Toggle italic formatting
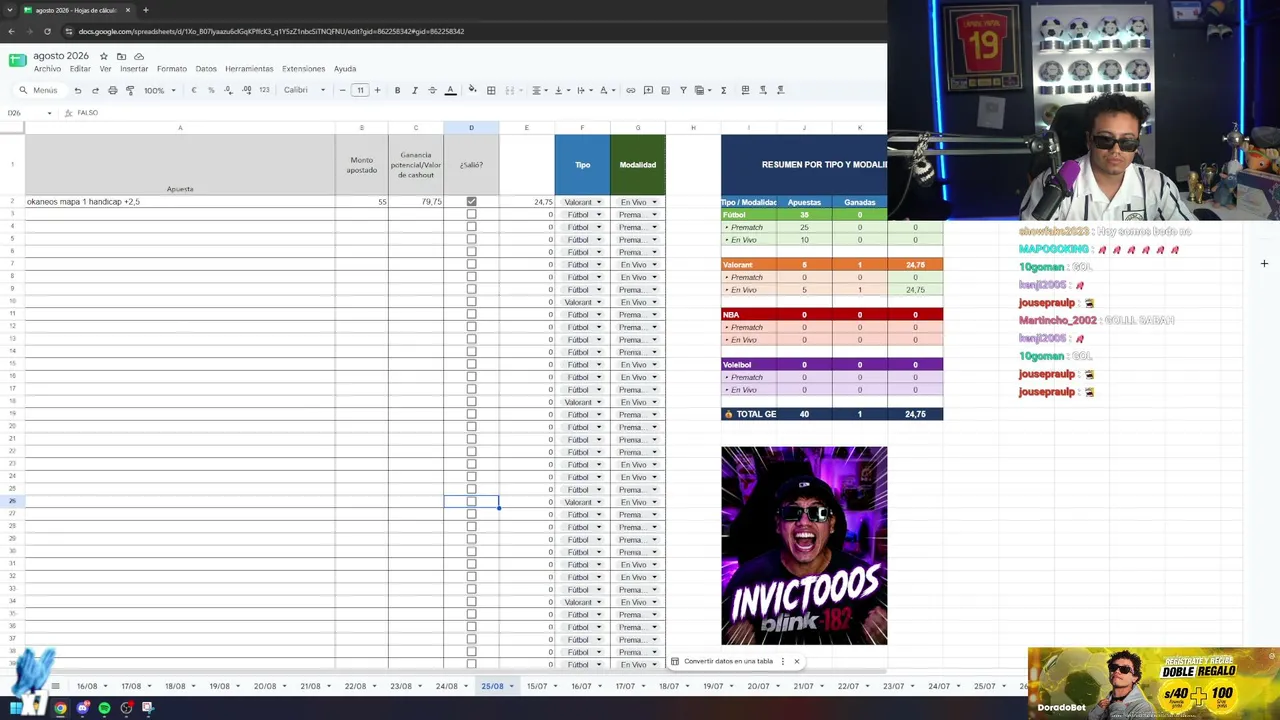The image size is (1280, 720). (x=414, y=90)
